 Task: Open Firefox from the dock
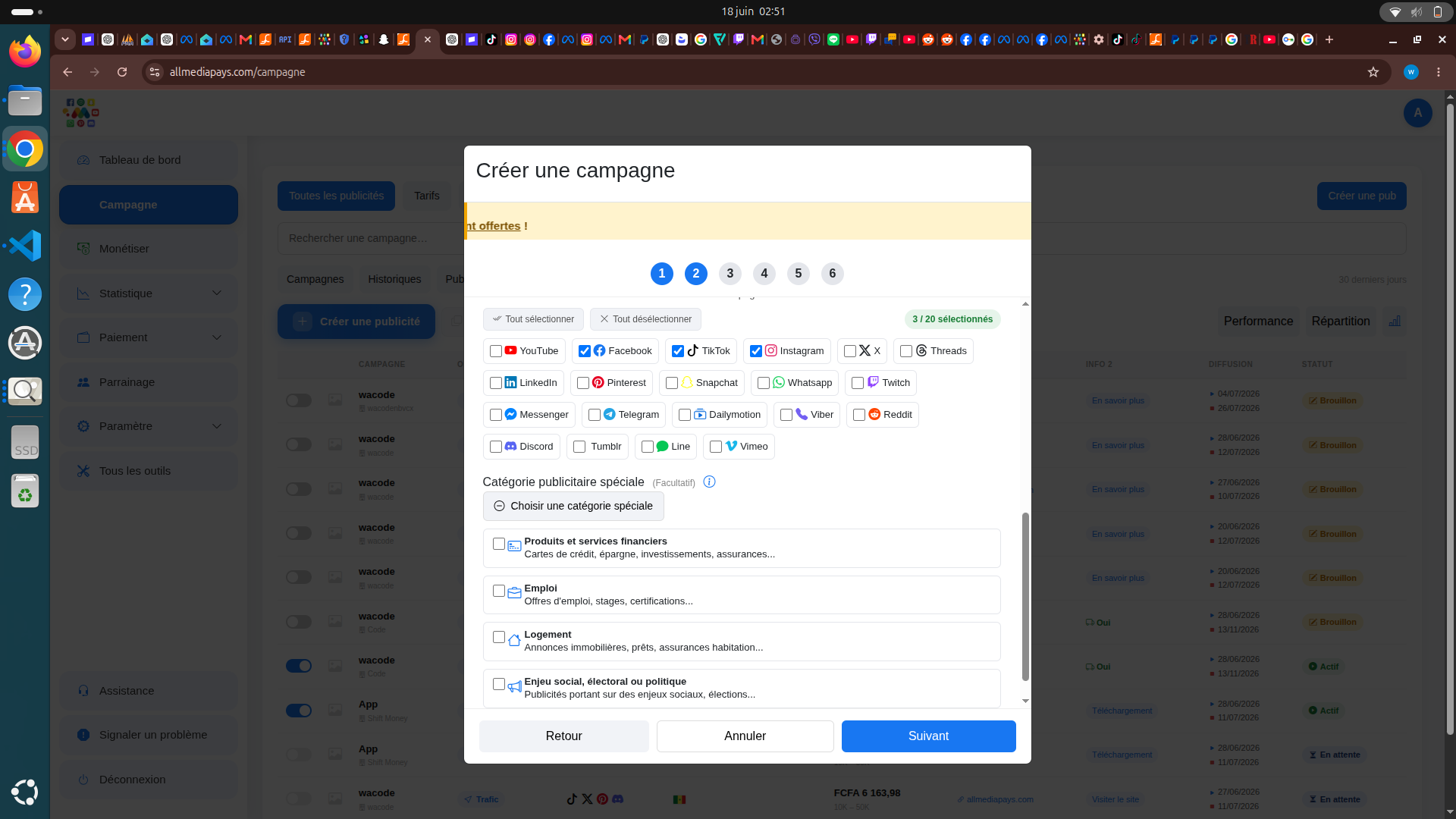25,52
